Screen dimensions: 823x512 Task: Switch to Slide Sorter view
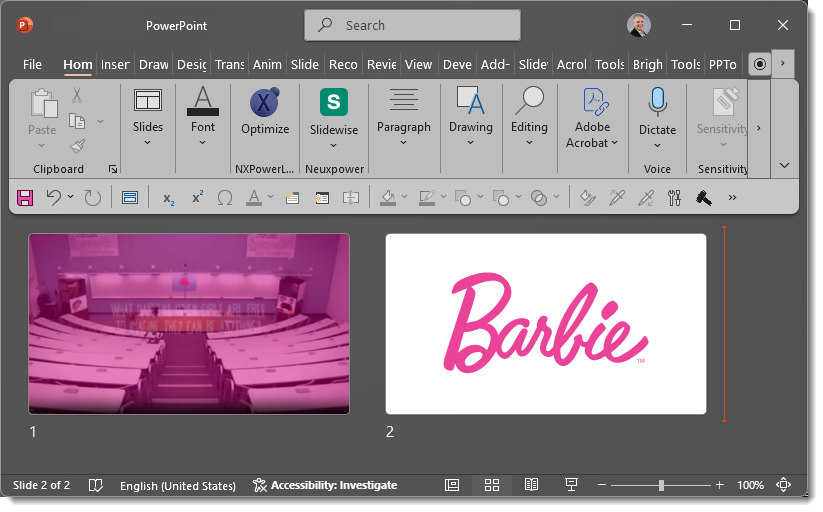pos(492,485)
